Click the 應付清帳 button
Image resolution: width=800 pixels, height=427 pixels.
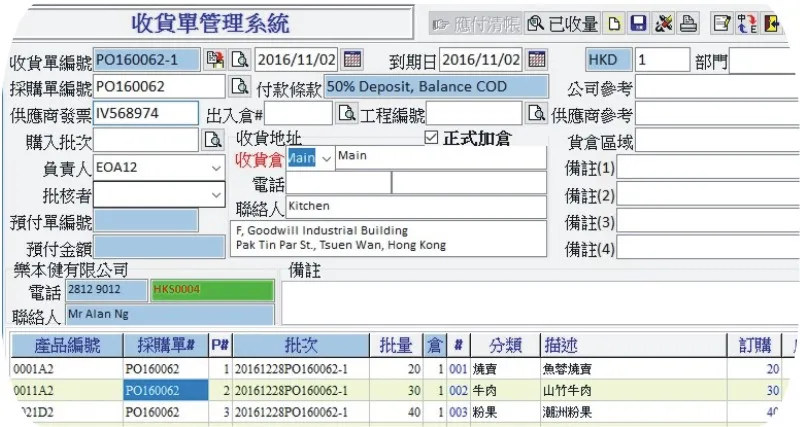475,24
